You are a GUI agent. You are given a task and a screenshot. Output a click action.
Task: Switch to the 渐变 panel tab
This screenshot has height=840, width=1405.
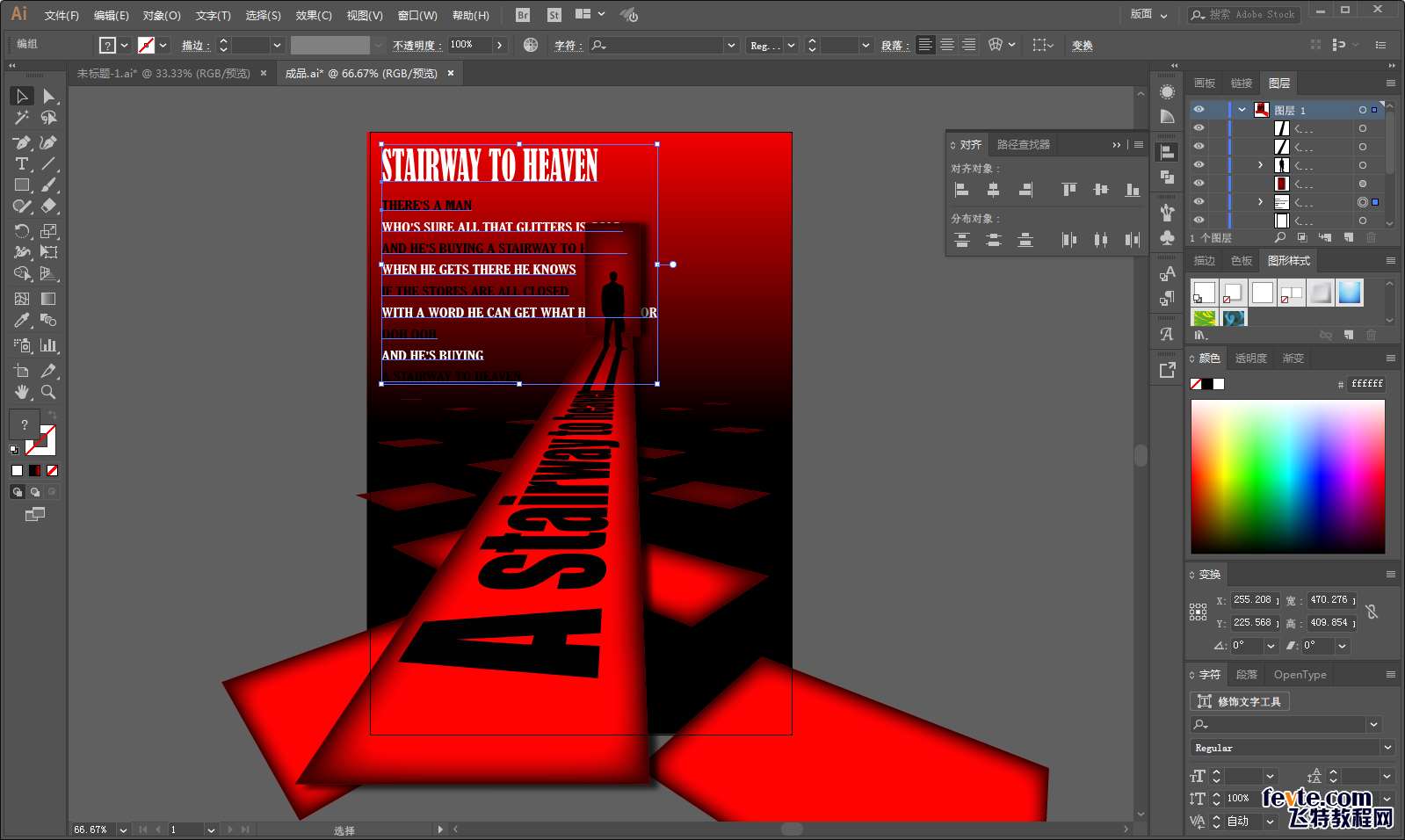click(1293, 358)
